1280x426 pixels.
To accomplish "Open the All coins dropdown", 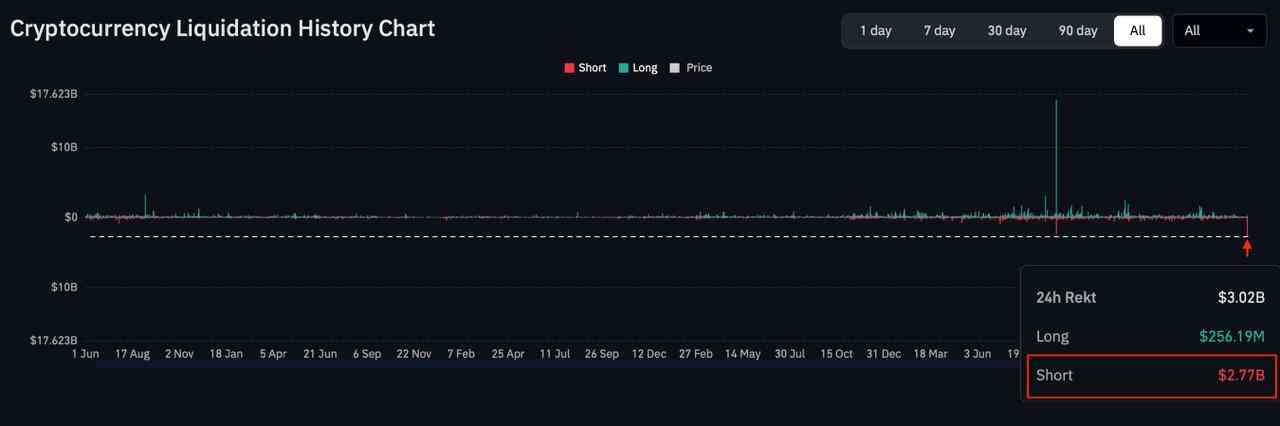I will pos(1219,31).
